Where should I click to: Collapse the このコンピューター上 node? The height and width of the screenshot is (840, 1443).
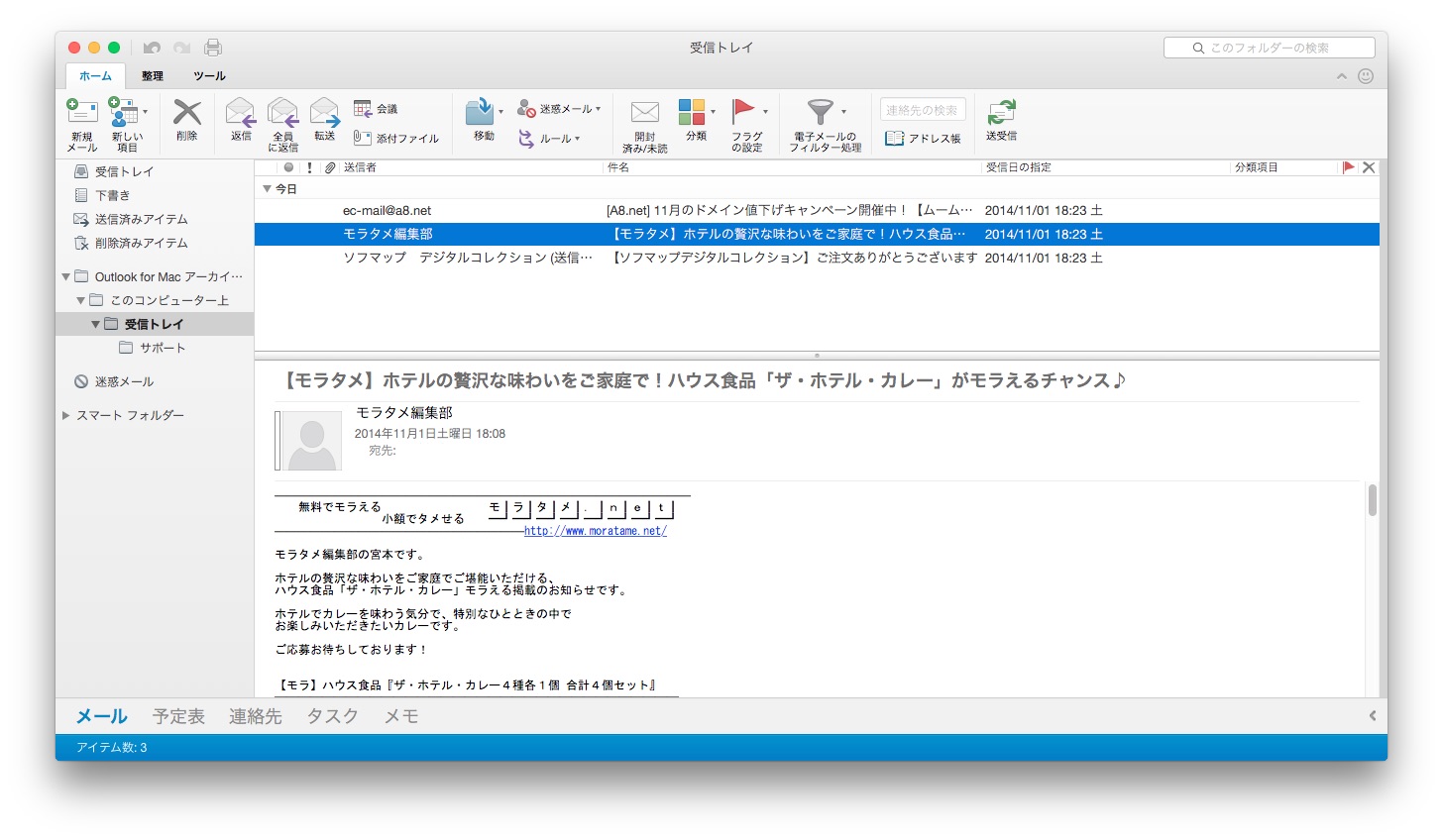[81, 300]
